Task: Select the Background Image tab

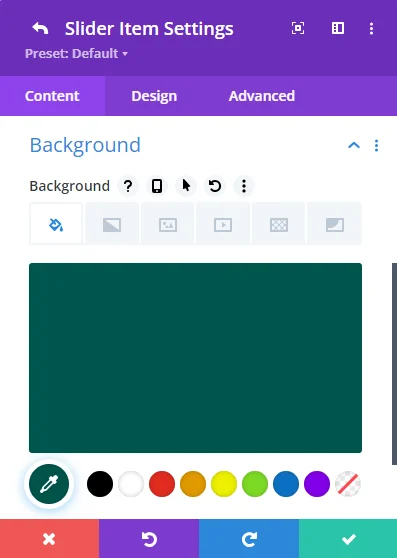Action: click(168, 224)
